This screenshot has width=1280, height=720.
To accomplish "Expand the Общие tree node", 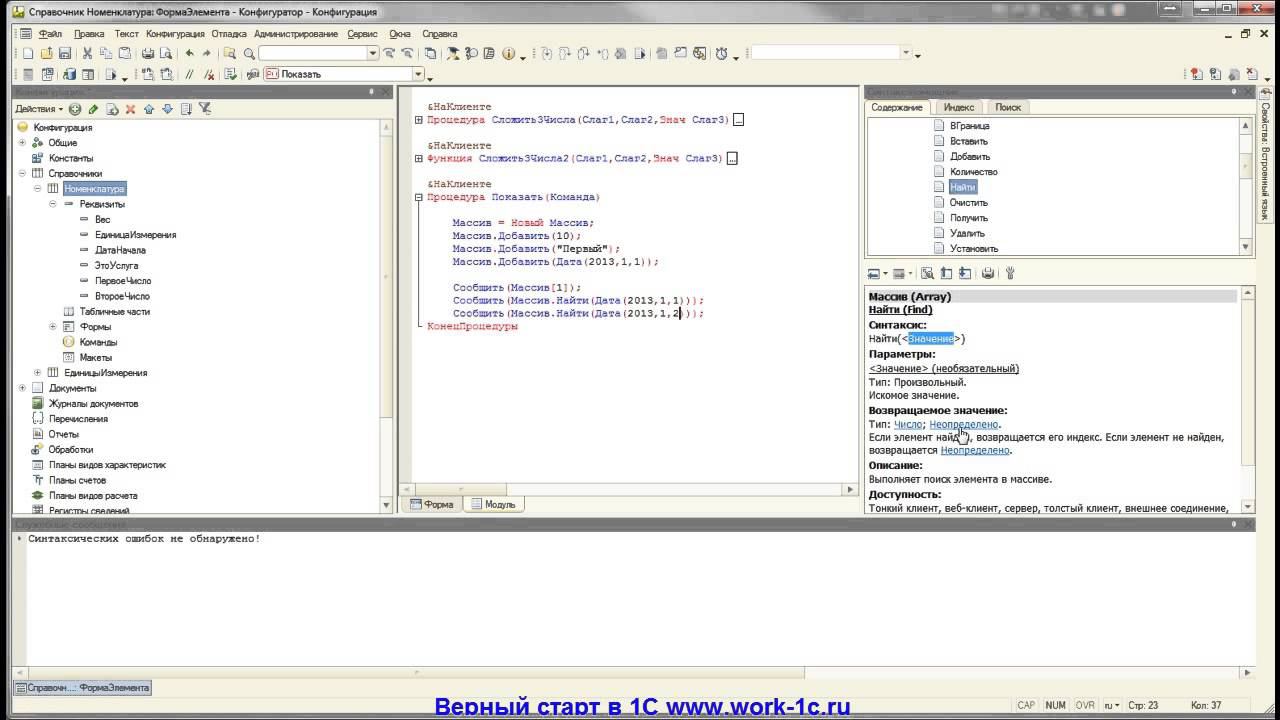I will [23, 143].
